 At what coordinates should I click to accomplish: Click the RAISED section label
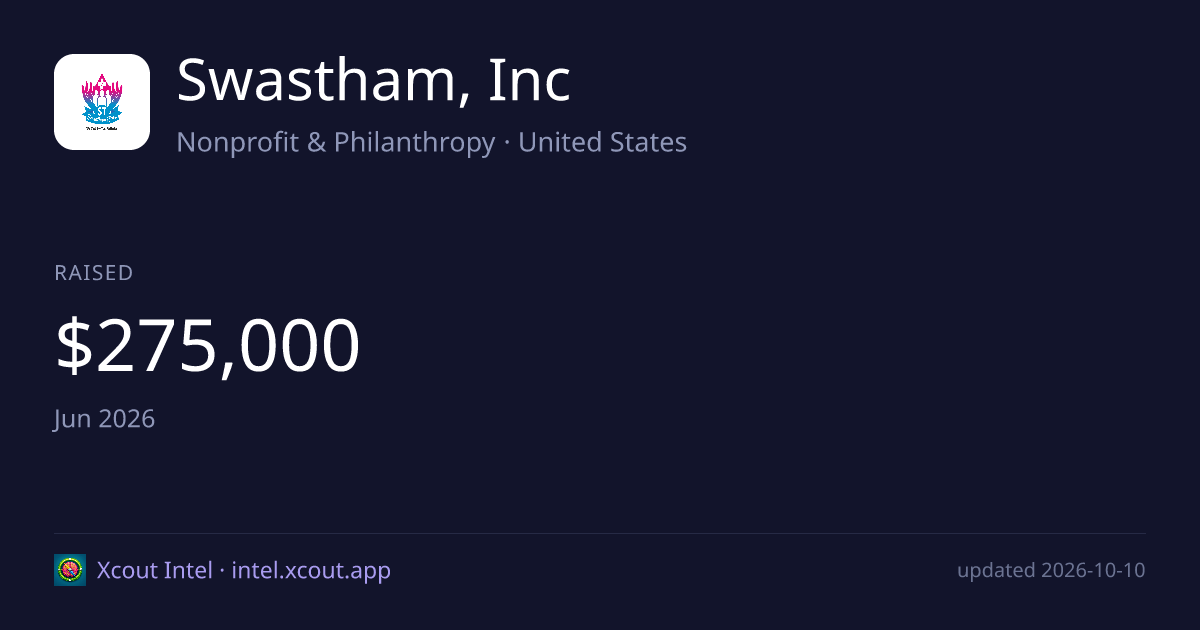point(94,273)
